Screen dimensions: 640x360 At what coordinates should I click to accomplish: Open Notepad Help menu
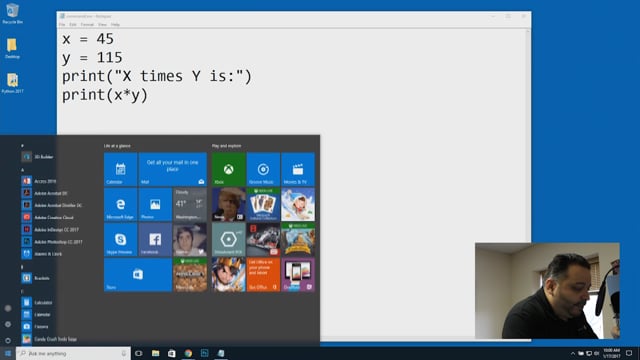coord(116,24)
